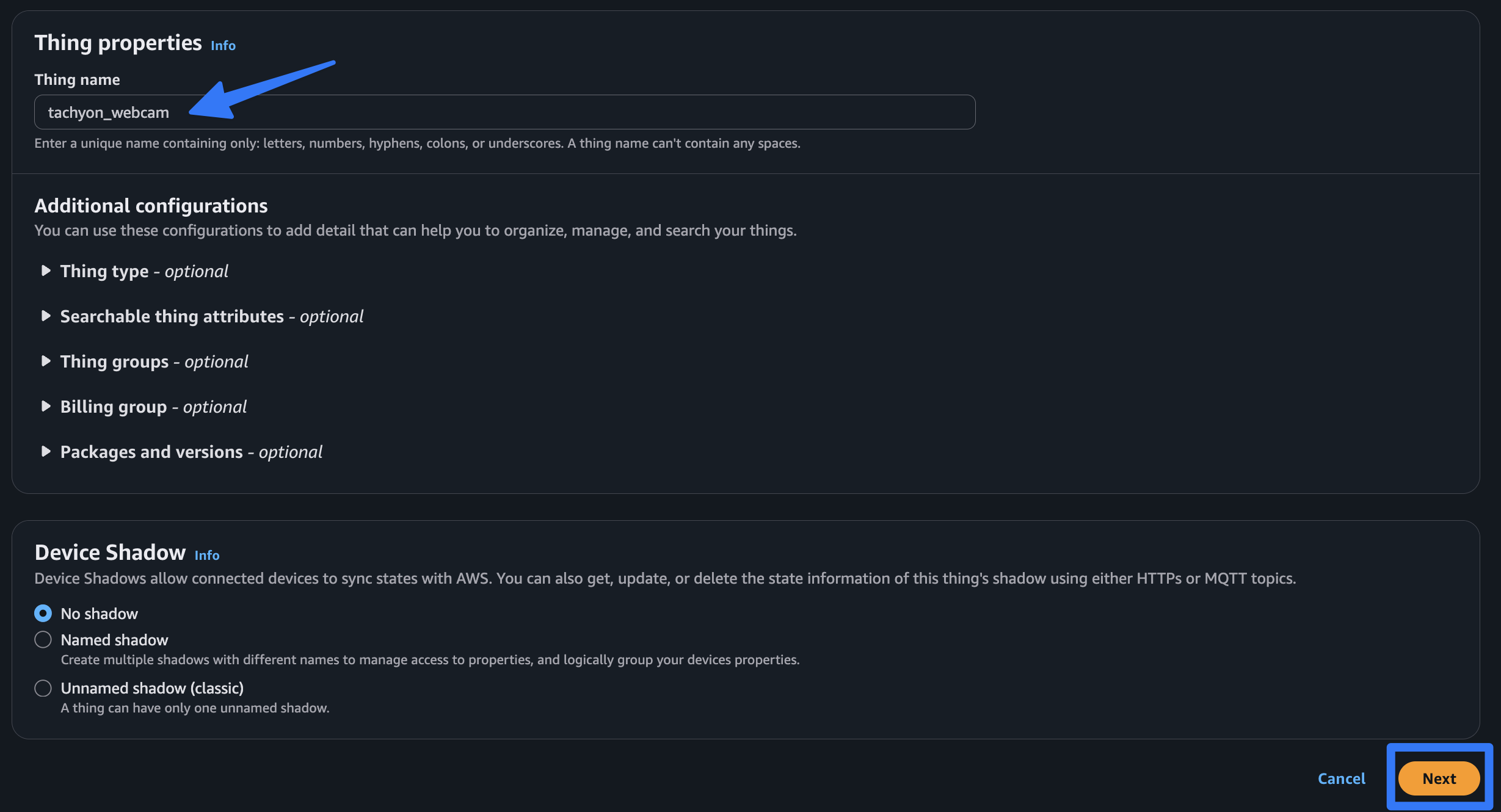Click the Searchable thing attributes label
Screen dimensions: 1501x812
pyautogui.click(x=211, y=316)
